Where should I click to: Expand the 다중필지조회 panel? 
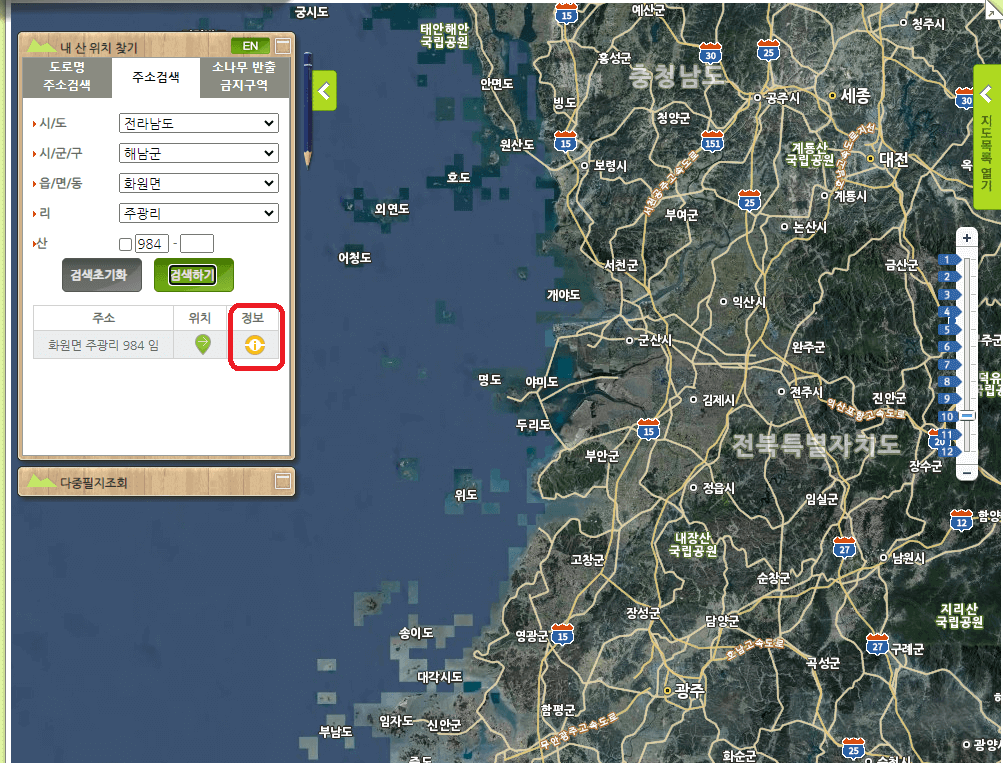(x=283, y=482)
